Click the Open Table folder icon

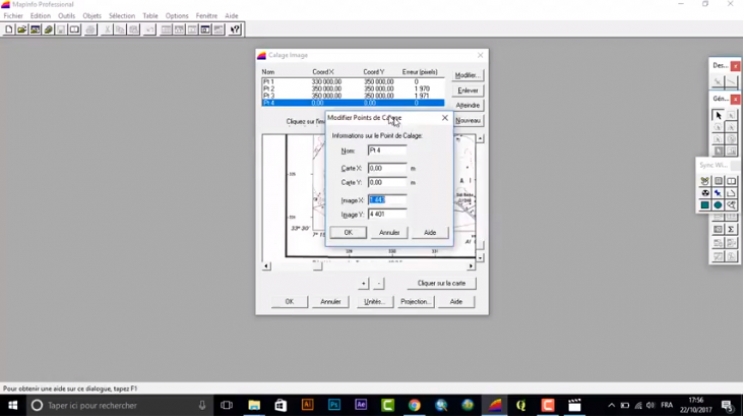coord(22,30)
